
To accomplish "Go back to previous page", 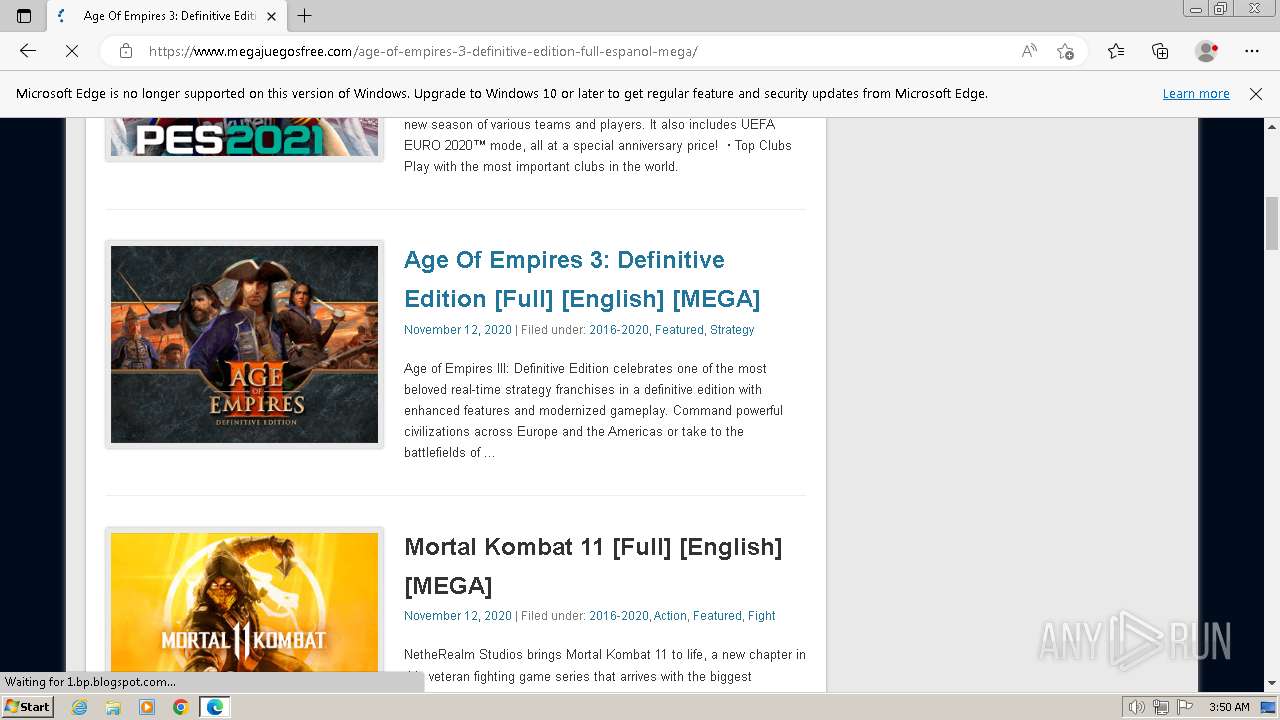I will [x=28, y=51].
